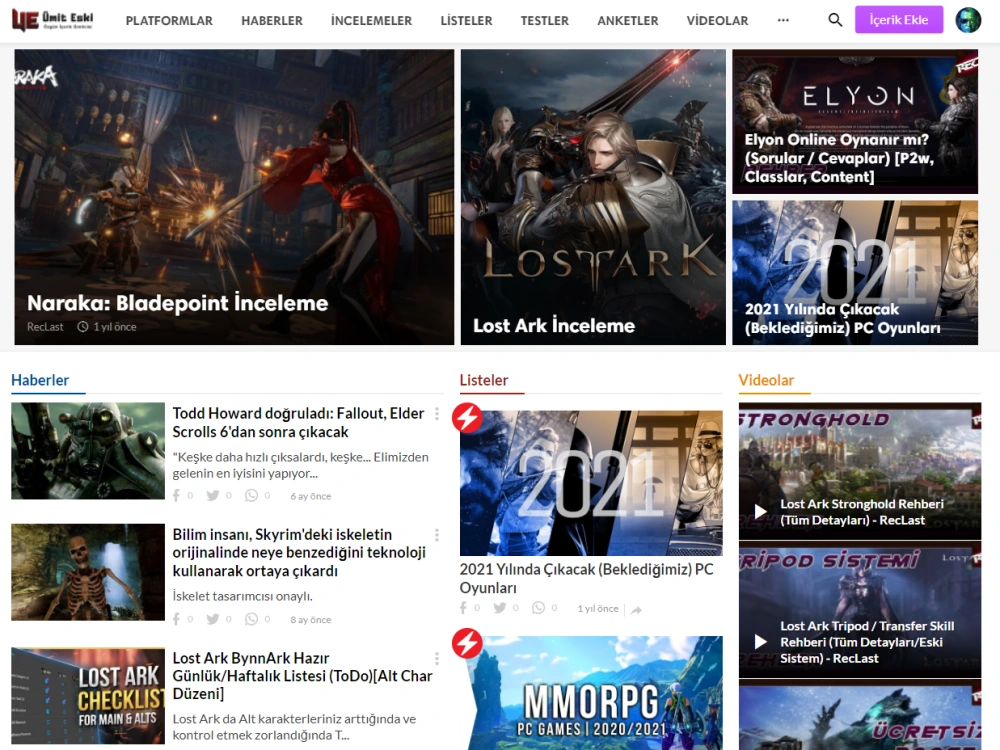Open the search magnifier icon
This screenshot has height=750, width=1000.
pos(835,20)
